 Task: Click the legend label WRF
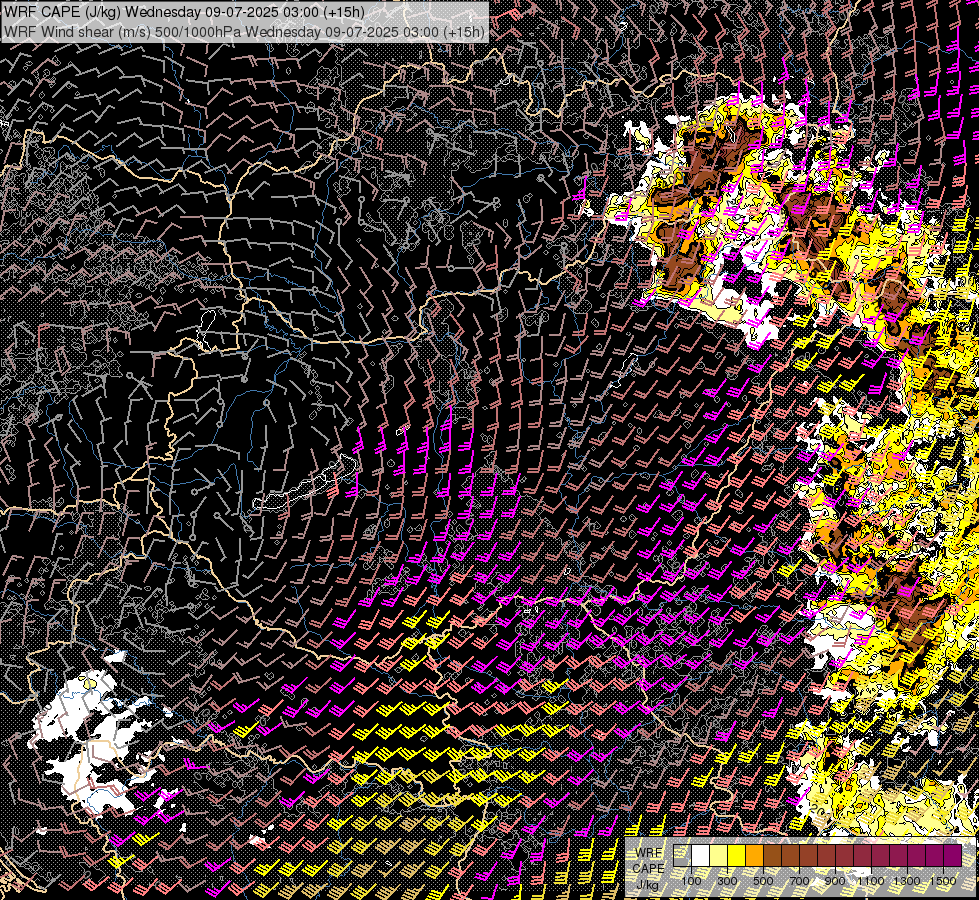pos(649,853)
